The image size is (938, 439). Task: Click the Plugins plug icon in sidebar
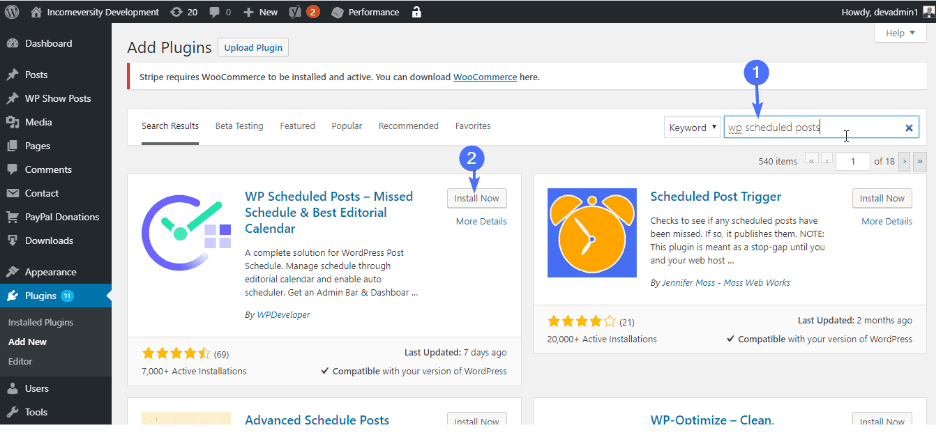[x=13, y=296]
